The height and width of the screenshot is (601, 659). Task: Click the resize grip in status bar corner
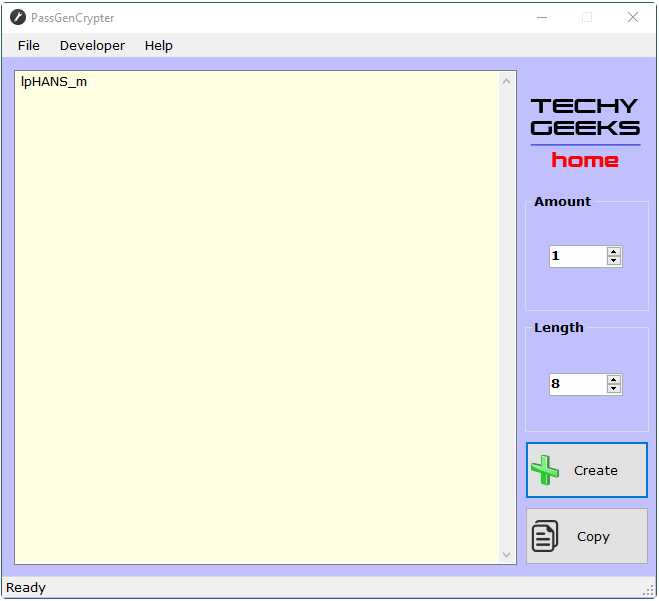coord(648,590)
